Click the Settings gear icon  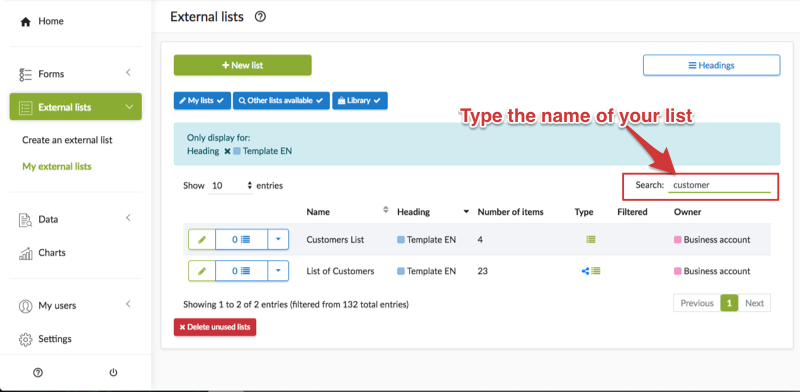click(26, 339)
